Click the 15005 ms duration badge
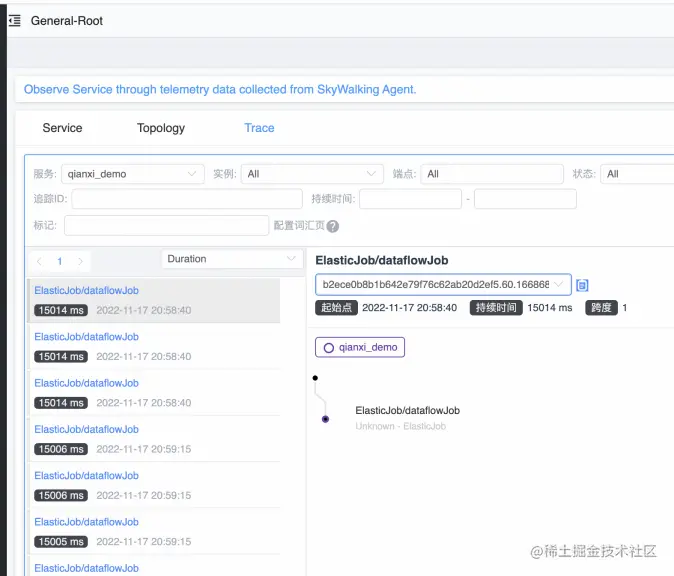674x576 pixels. pyautogui.click(x=61, y=542)
